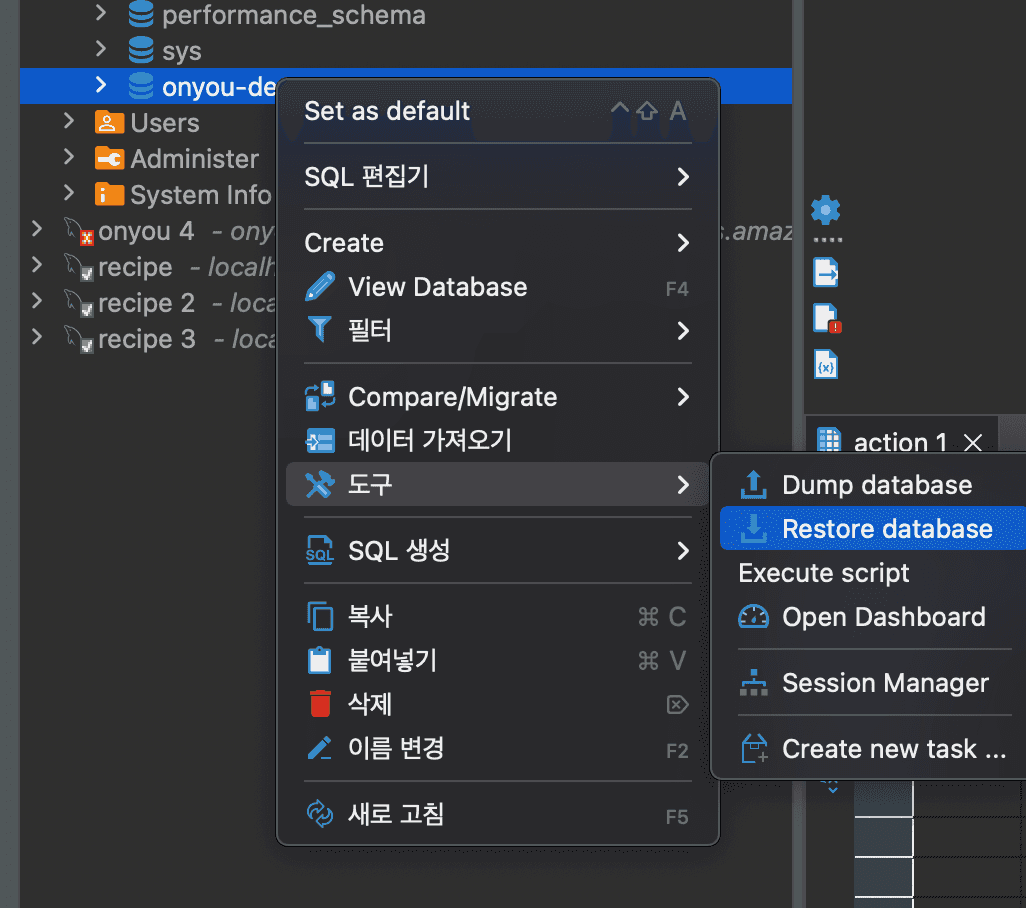Close the action 1 tab
The width and height of the screenshot is (1026, 908).
point(973,442)
